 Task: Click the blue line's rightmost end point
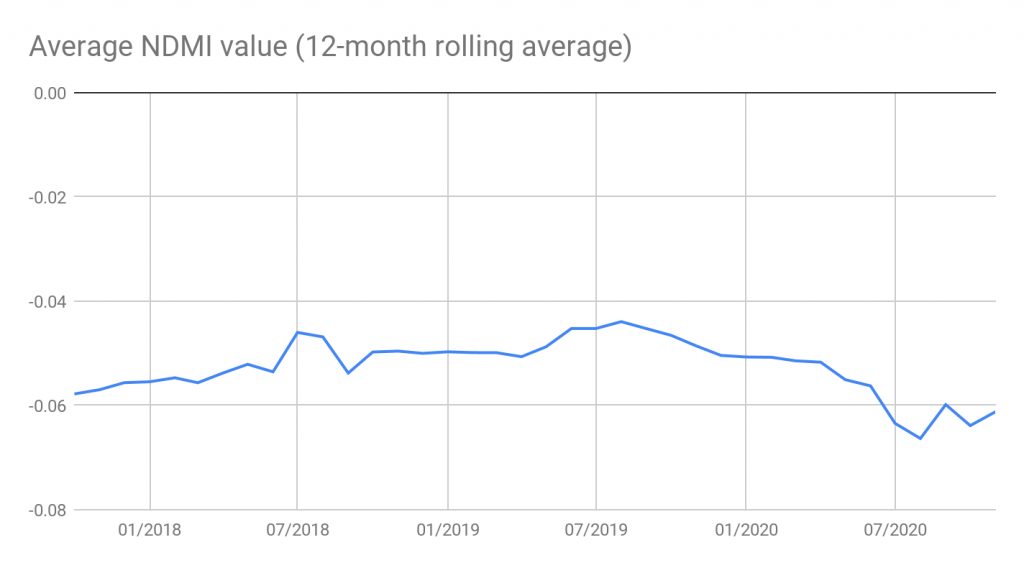[x=995, y=412]
